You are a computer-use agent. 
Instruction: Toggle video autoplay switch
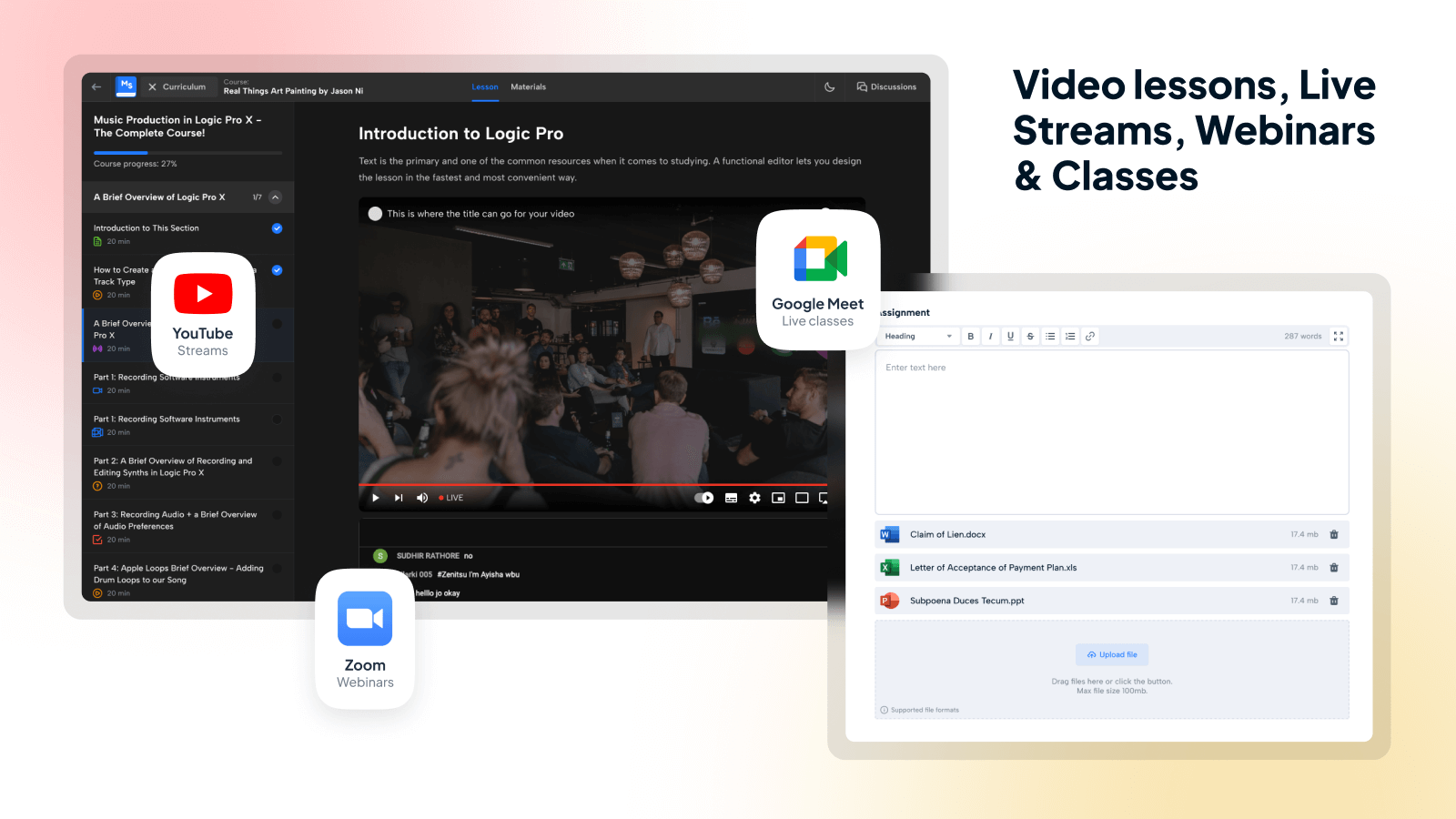pyautogui.click(x=704, y=498)
